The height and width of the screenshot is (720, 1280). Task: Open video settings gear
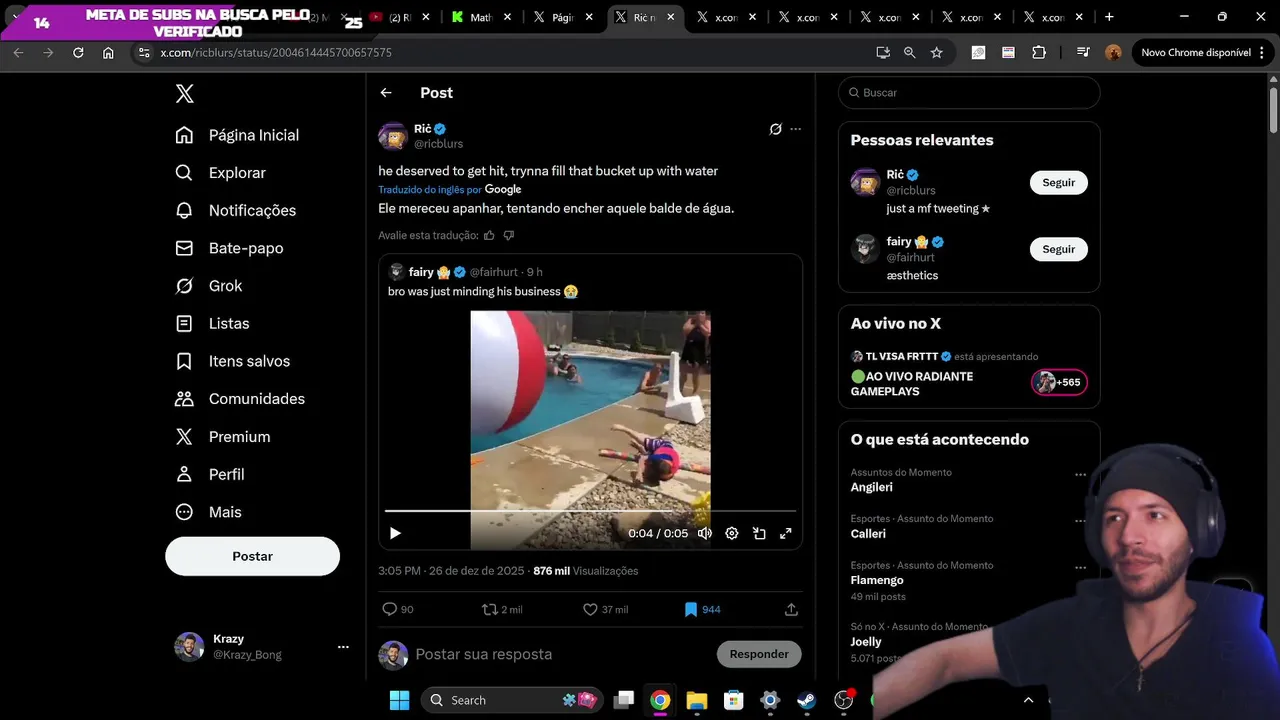click(732, 534)
